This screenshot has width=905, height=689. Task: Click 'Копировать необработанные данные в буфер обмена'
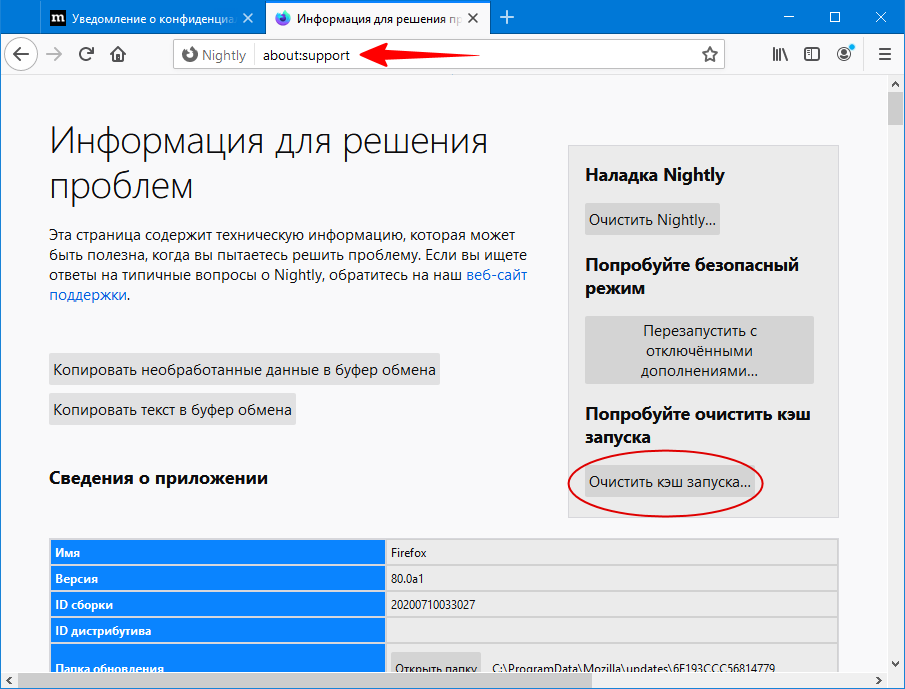244,369
